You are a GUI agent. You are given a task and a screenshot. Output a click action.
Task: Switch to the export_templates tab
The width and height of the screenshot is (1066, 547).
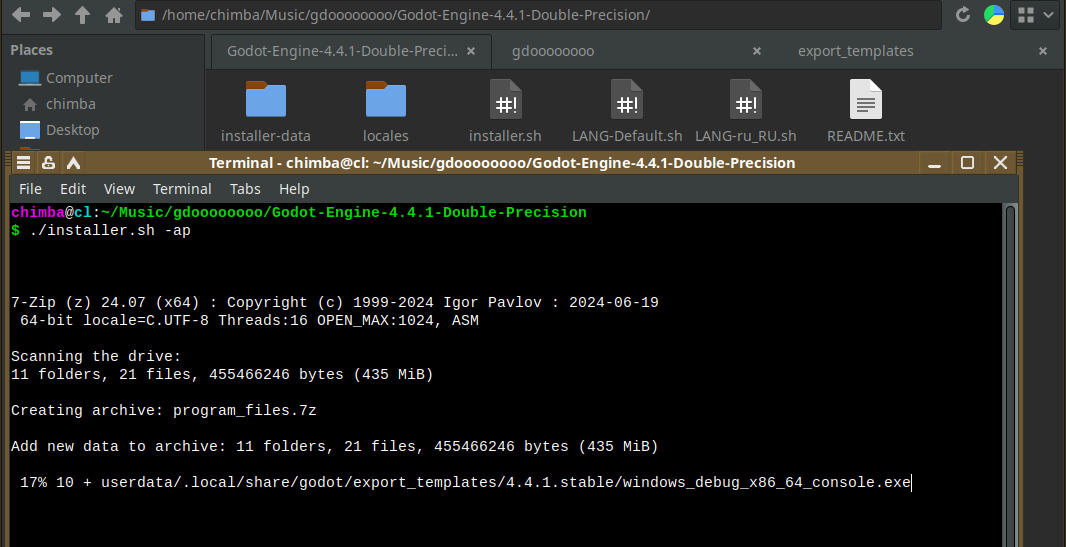(x=855, y=51)
